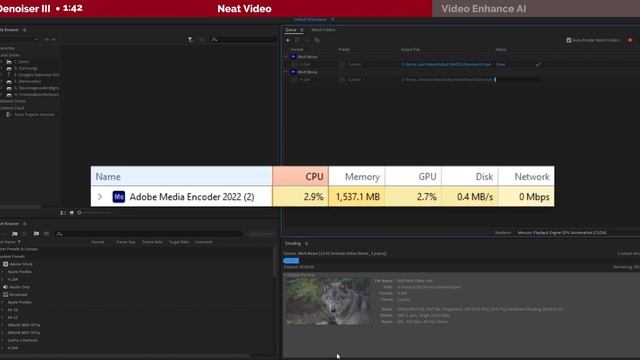Screen dimensions: 640x360
Task: Click the duplicate icon in Queue toolbar
Action: (x=317, y=40)
